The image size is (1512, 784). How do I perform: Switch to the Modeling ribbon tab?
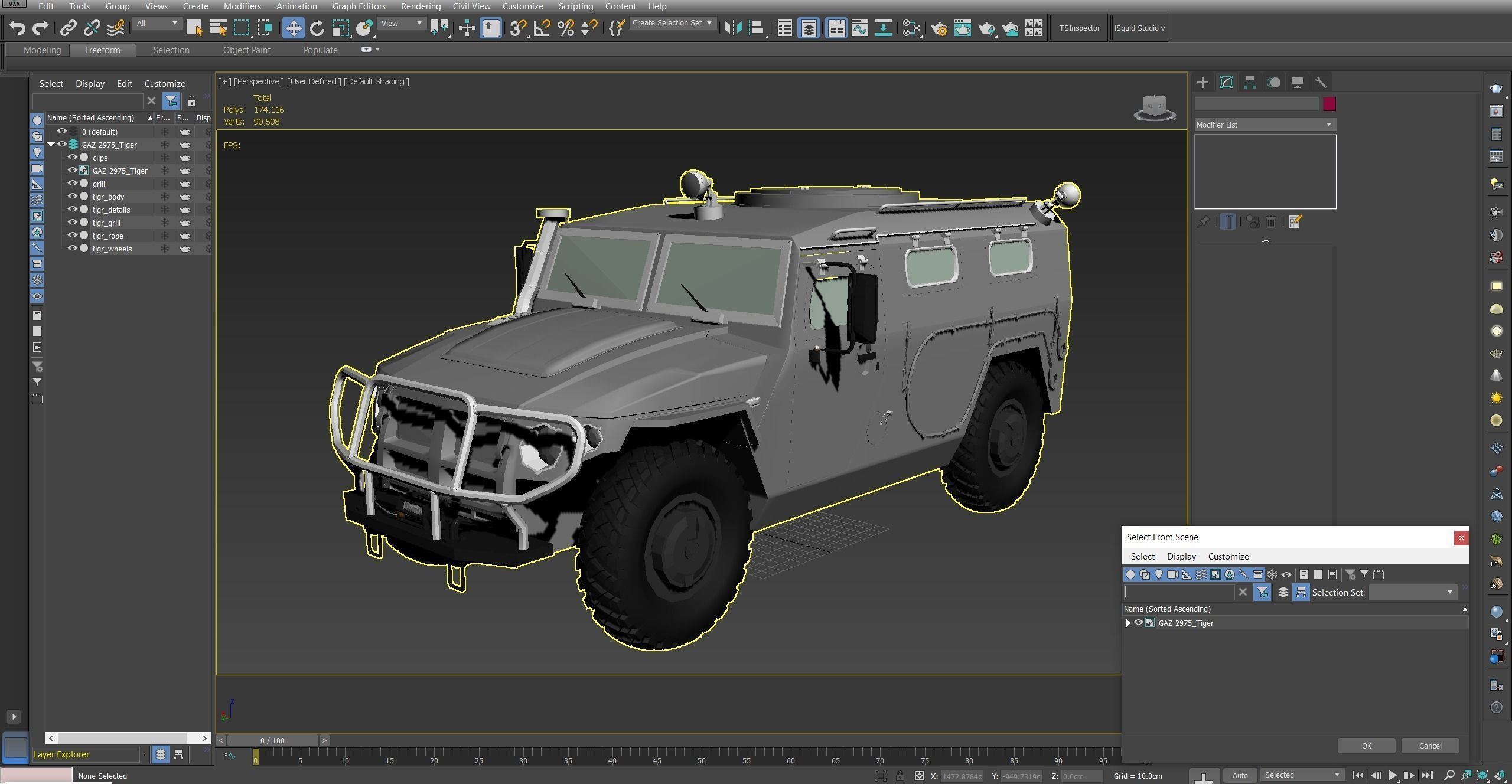[42, 50]
